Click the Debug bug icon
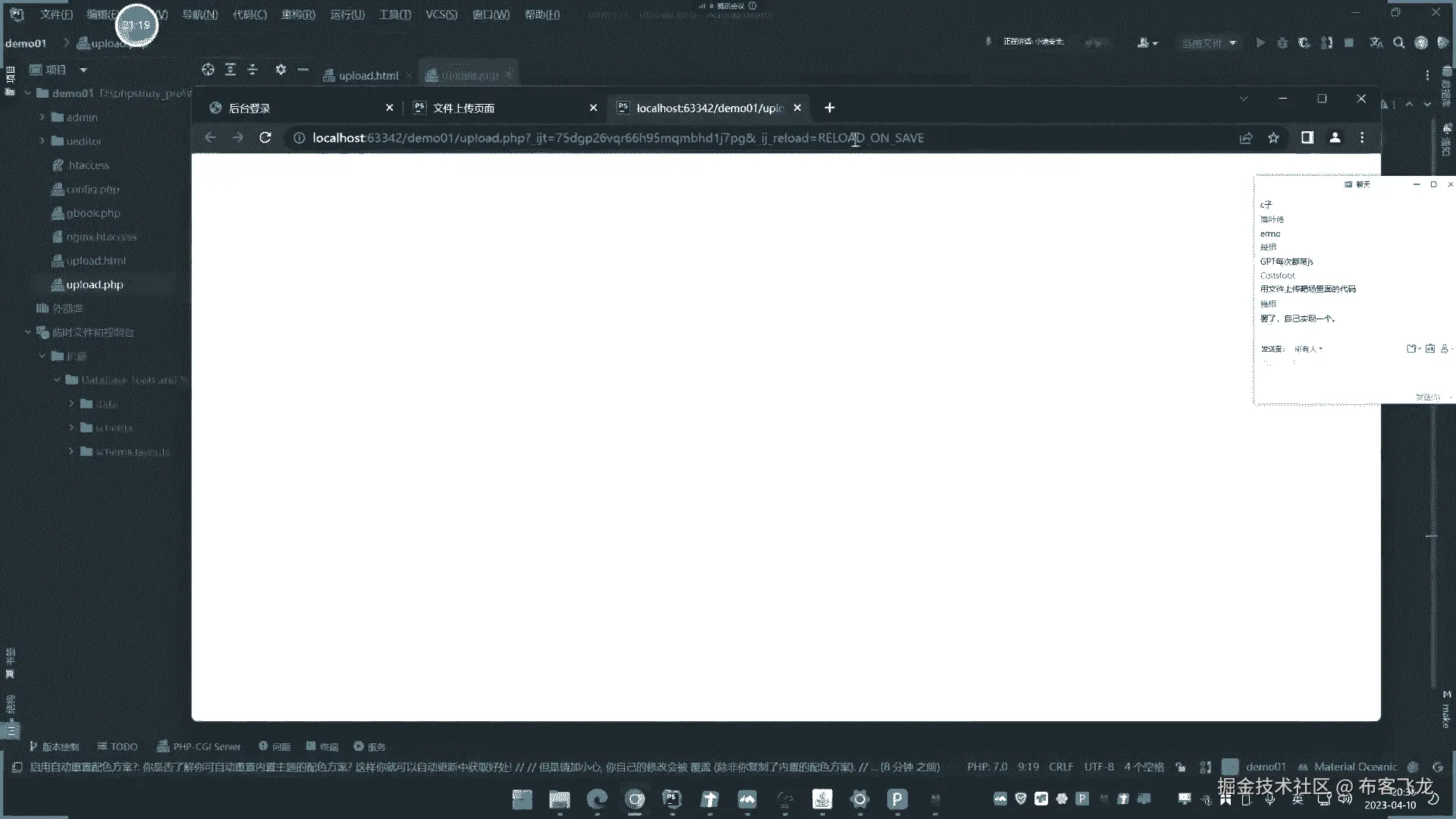1456x819 pixels. tap(1282, 43)
